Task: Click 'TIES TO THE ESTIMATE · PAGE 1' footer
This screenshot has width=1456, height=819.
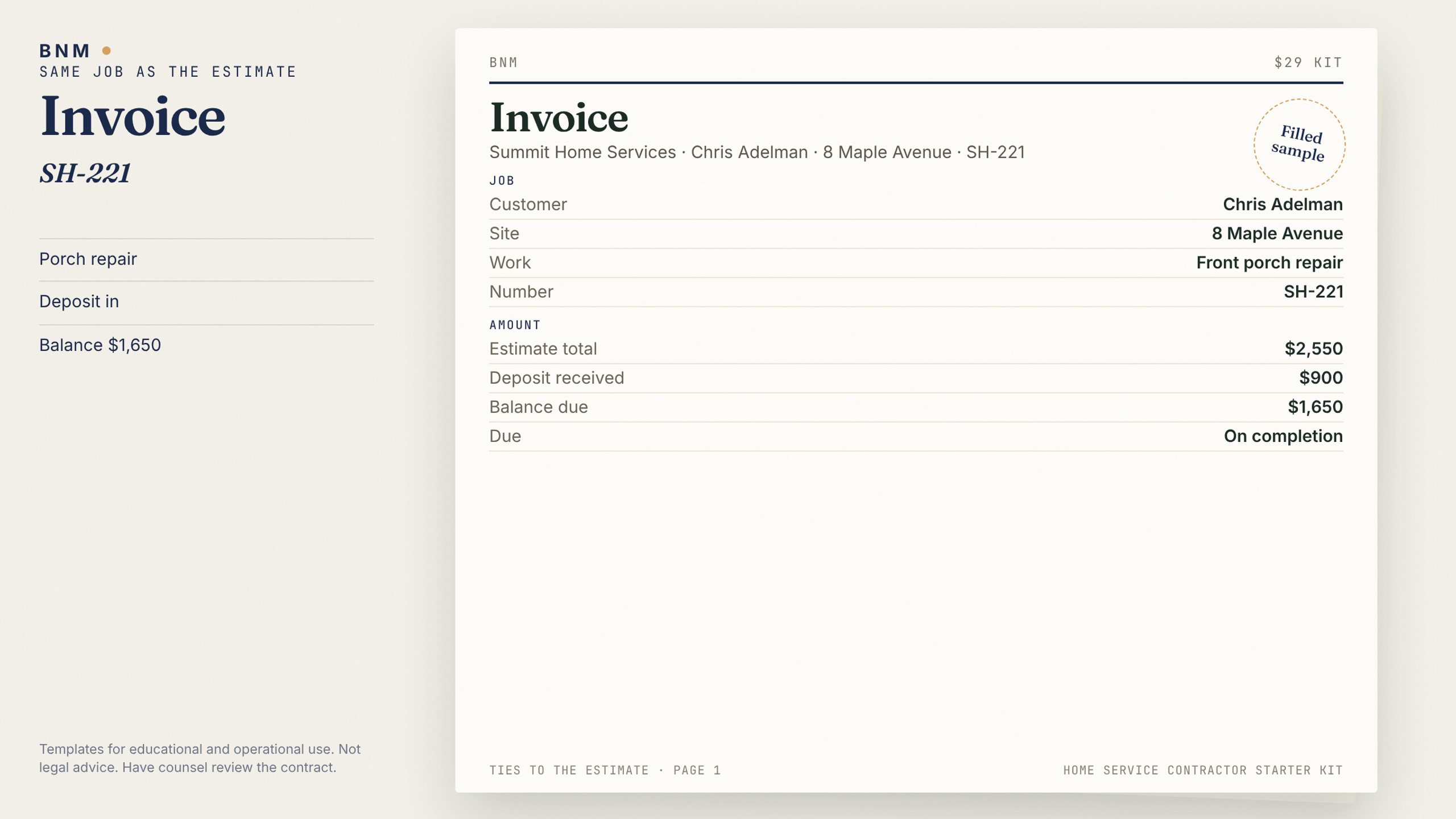Action: 605,770
